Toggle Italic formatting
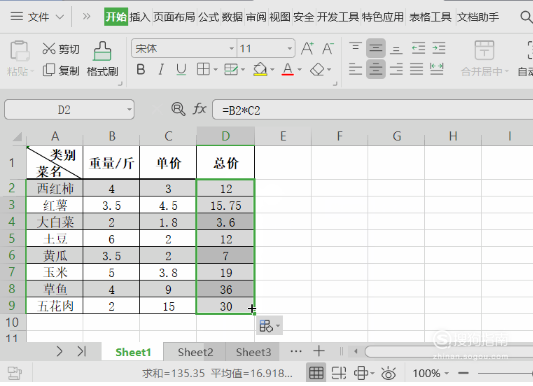The width and height of the screenshot is (533, 386). [161, 70]
